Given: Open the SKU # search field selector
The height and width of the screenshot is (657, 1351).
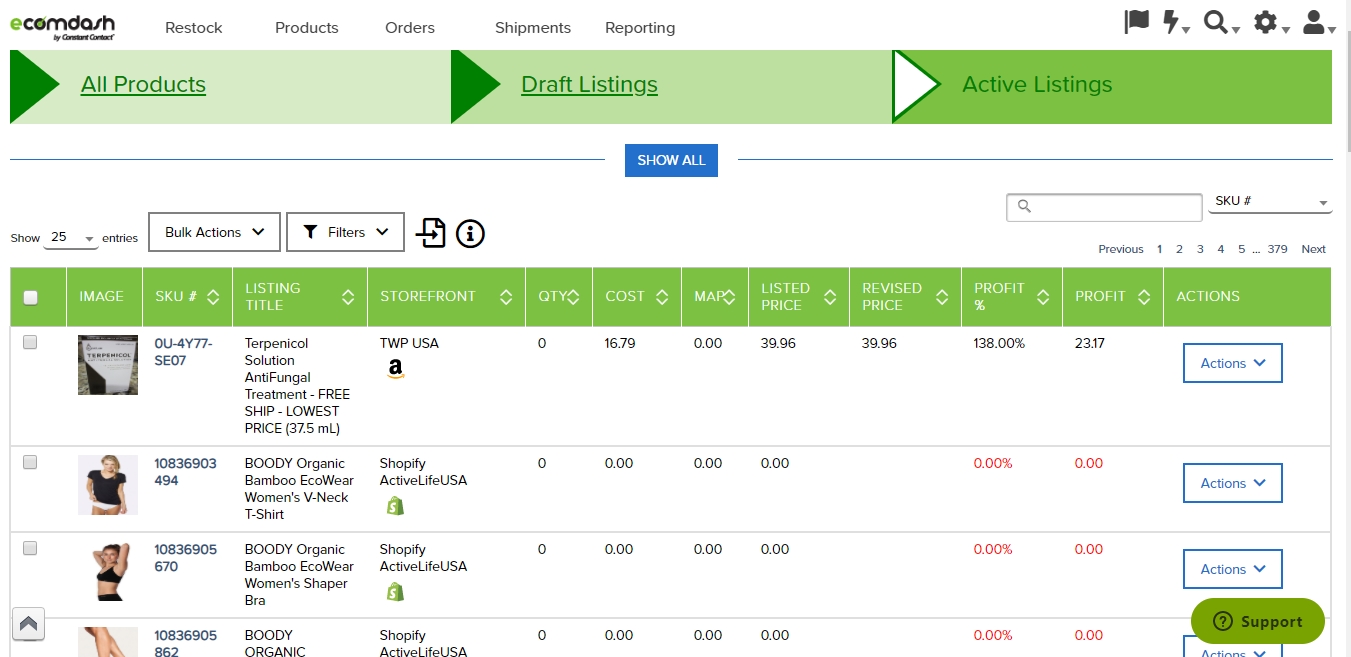Looking at the screenshot, I should (x=1270, y=202).
